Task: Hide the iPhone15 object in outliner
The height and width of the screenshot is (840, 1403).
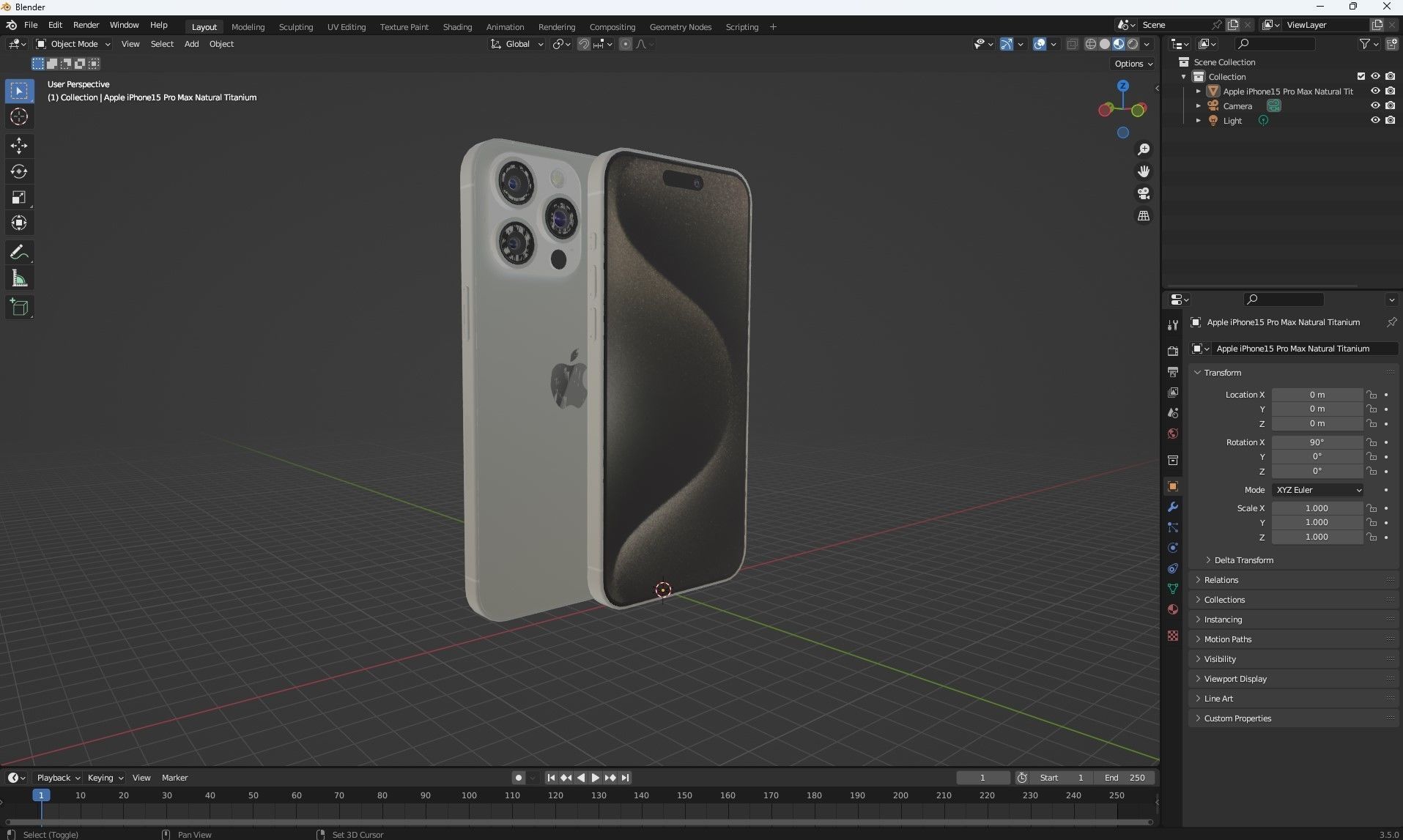Action: point(1375,91)
